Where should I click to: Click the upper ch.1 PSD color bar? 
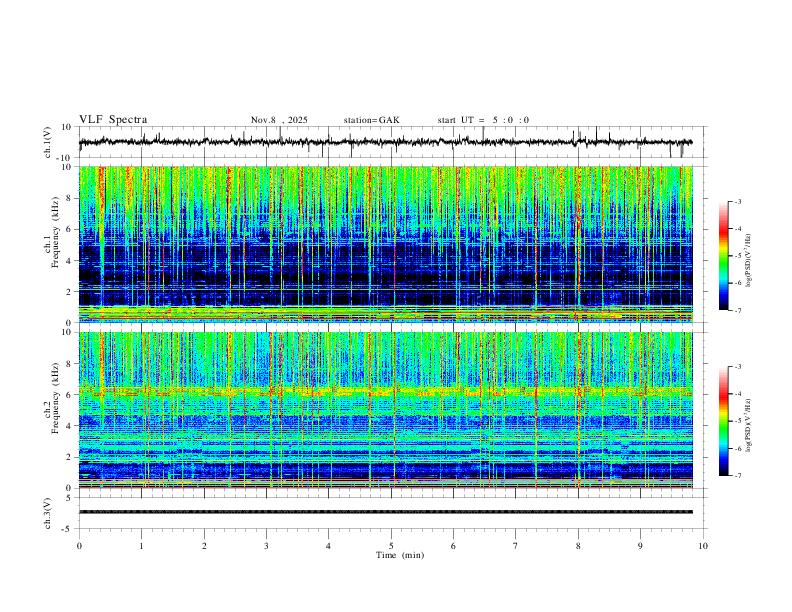pos(724,256)
